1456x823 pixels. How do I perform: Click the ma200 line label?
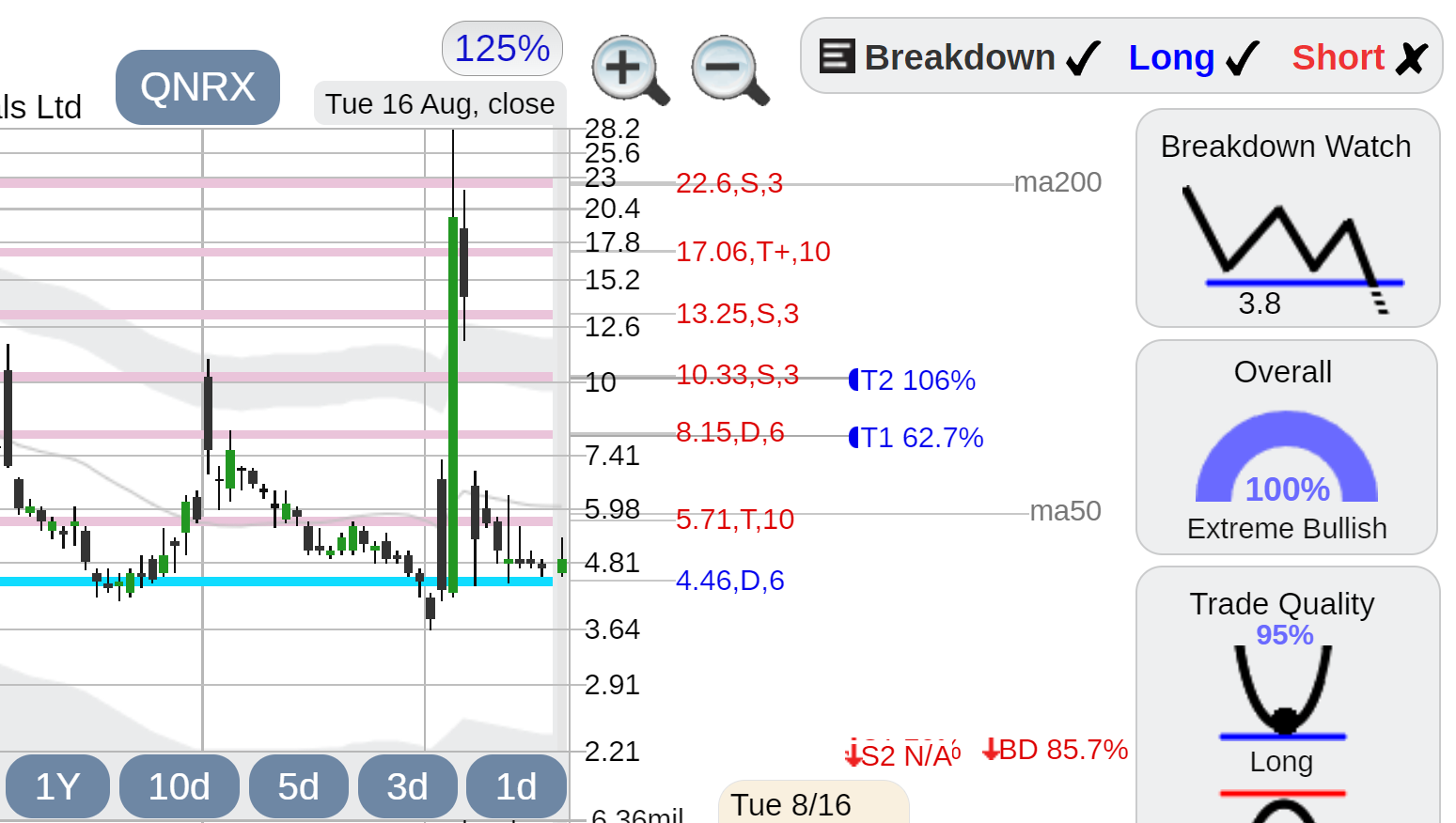1057,182
